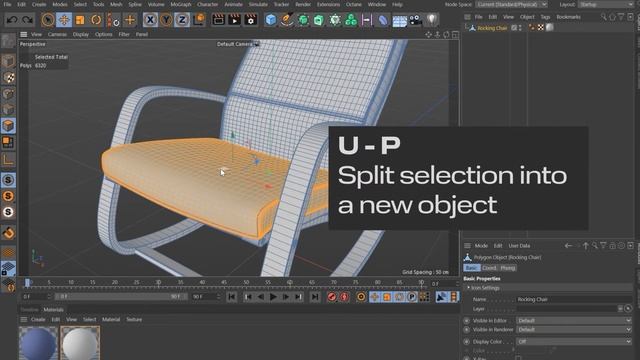This screenshot has height=360, width=640.
Task: Switch to the Materials tab
Action: (x=53, y=310)
